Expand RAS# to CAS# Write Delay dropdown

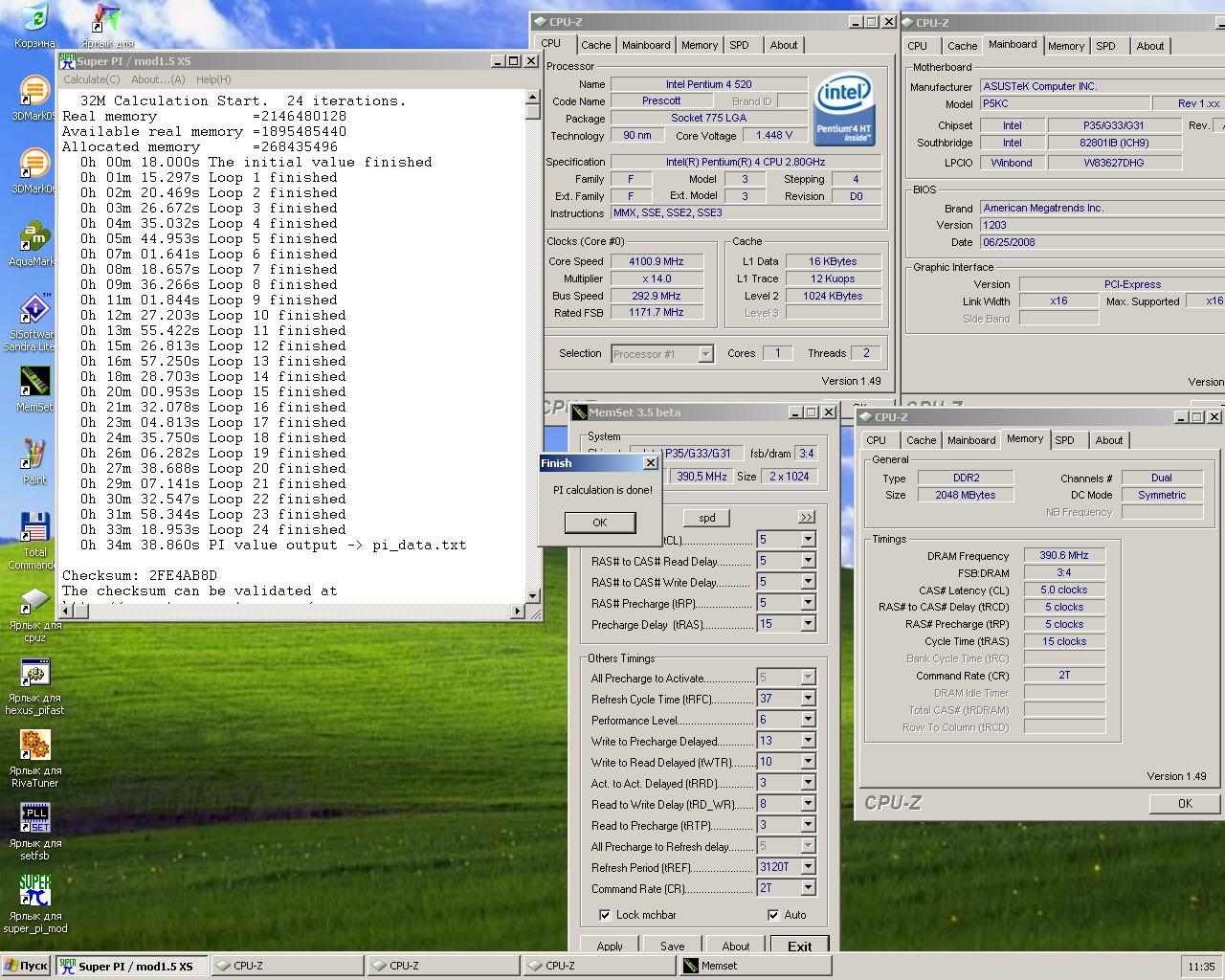pos(808,582)
